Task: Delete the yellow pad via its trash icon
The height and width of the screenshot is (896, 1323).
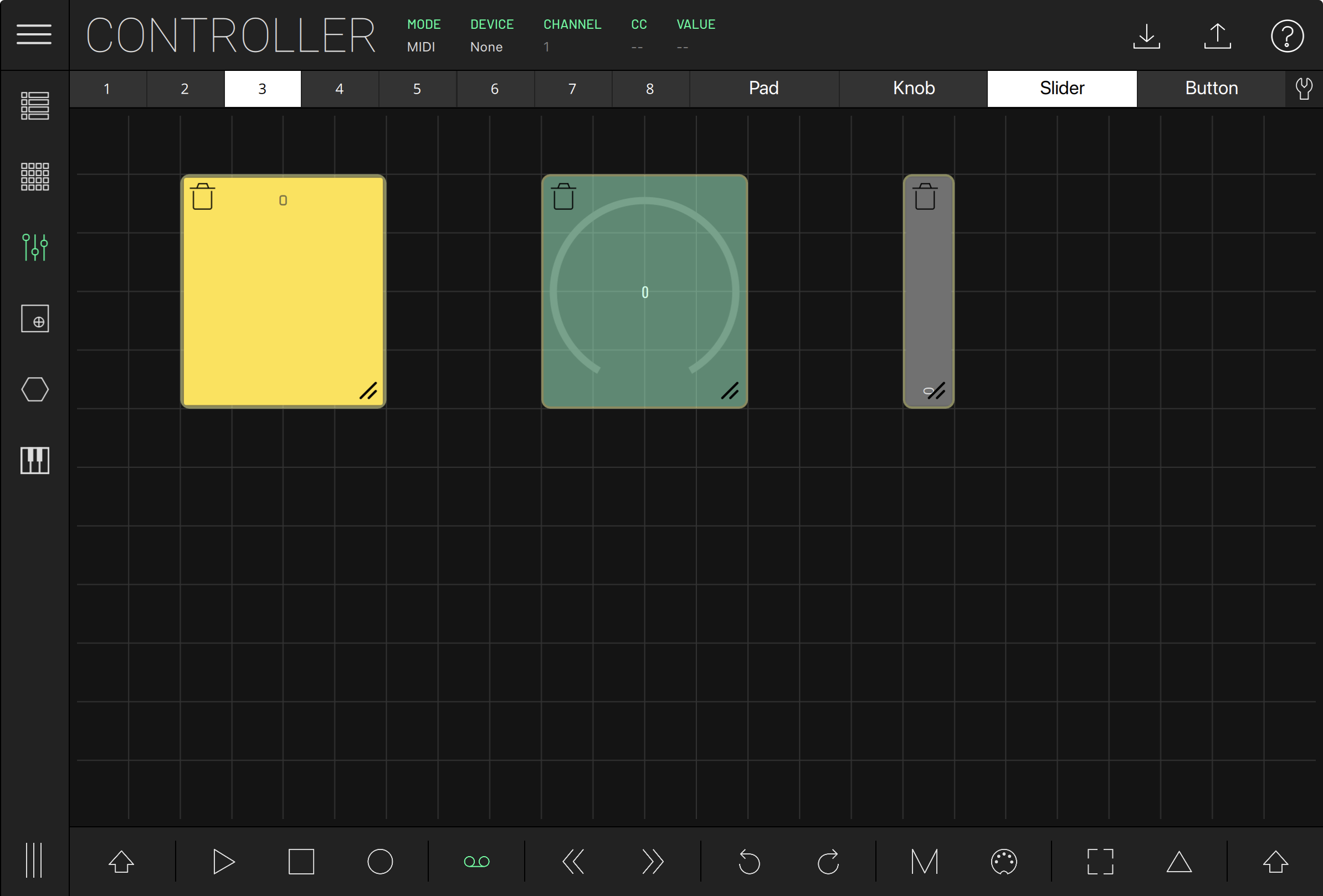Action: click(x=202, y=196)
